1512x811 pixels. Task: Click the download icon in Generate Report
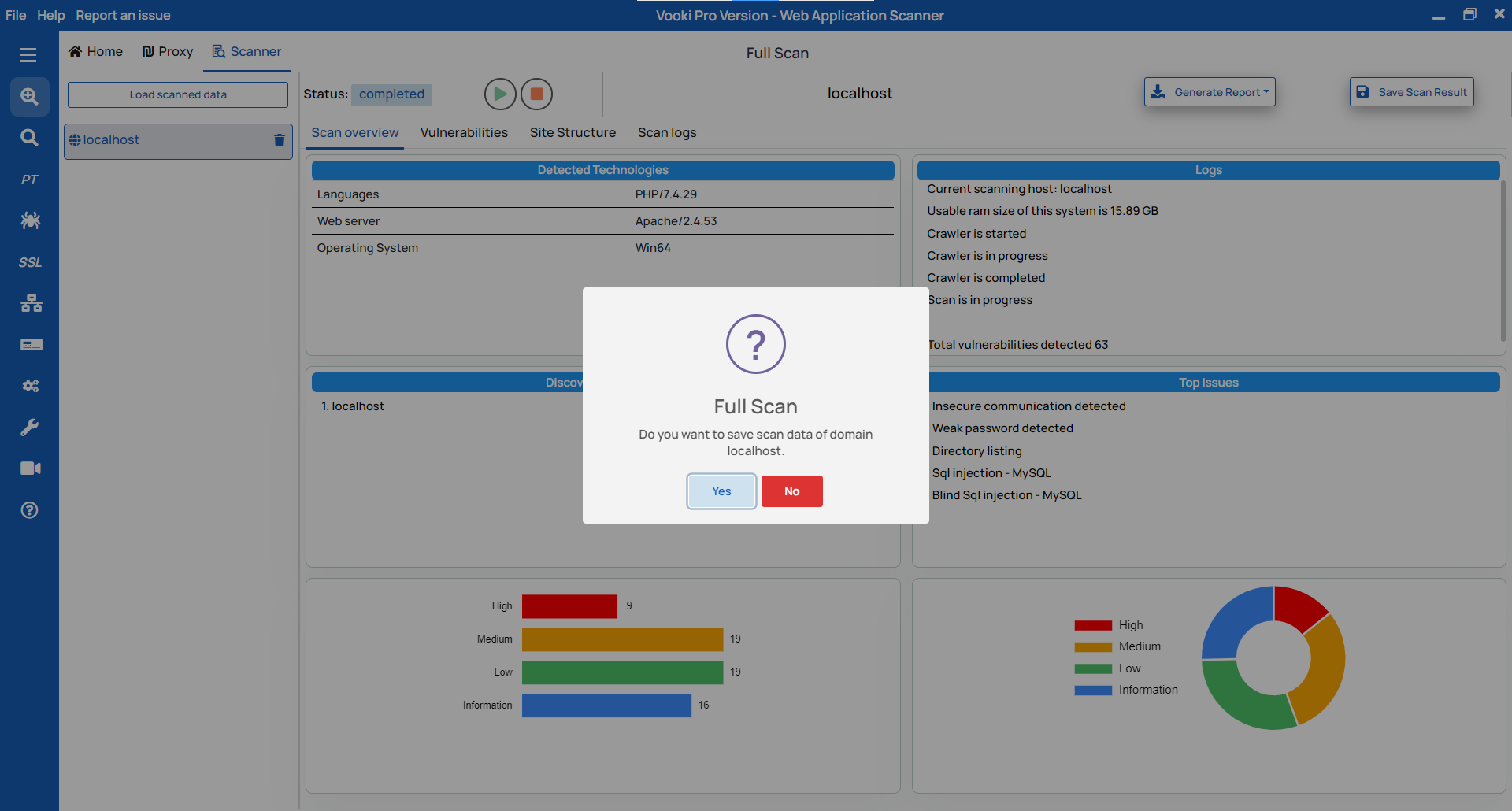[1158, 92]
